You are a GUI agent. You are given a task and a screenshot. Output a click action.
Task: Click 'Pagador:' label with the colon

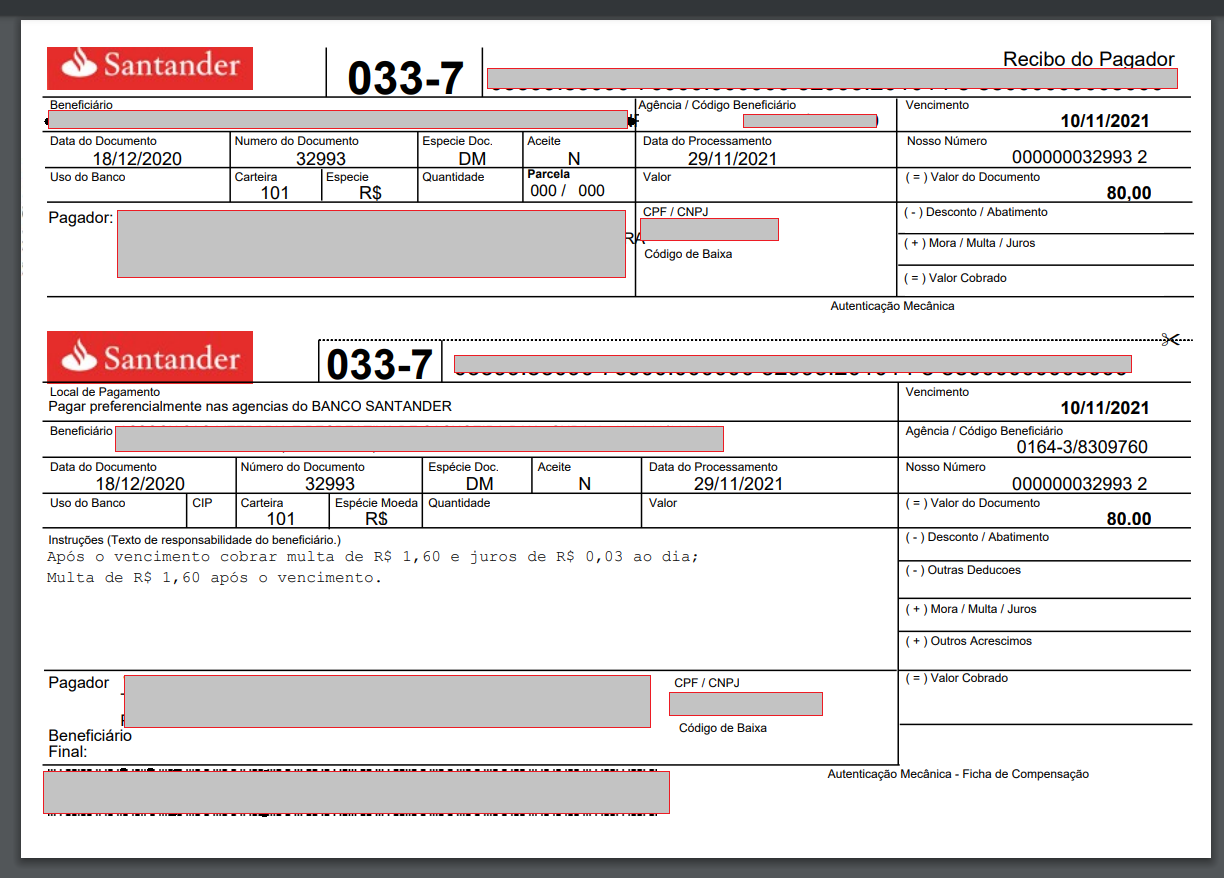click(x=81, y=217)
